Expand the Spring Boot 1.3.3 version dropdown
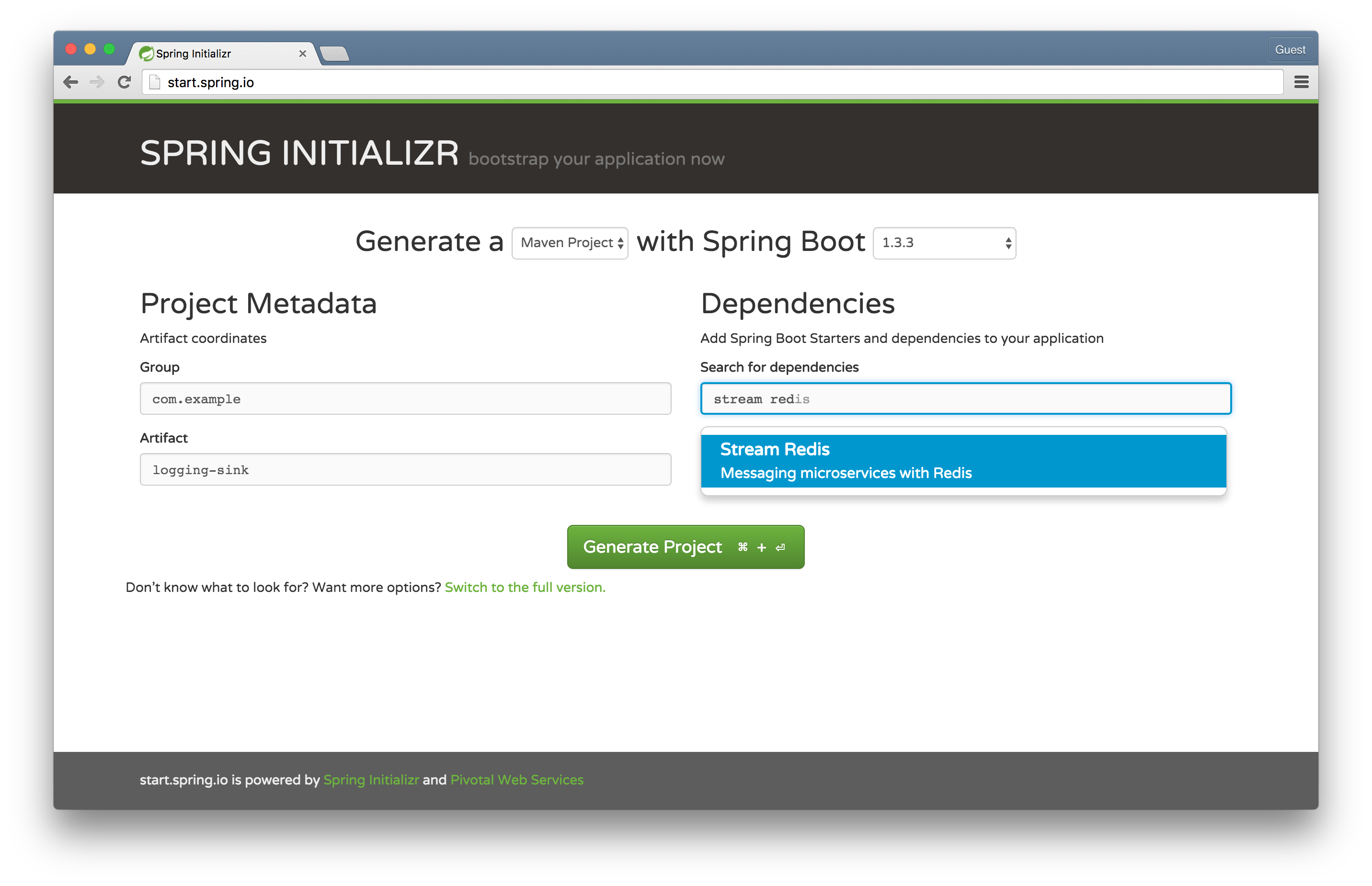 pos(944,243)
